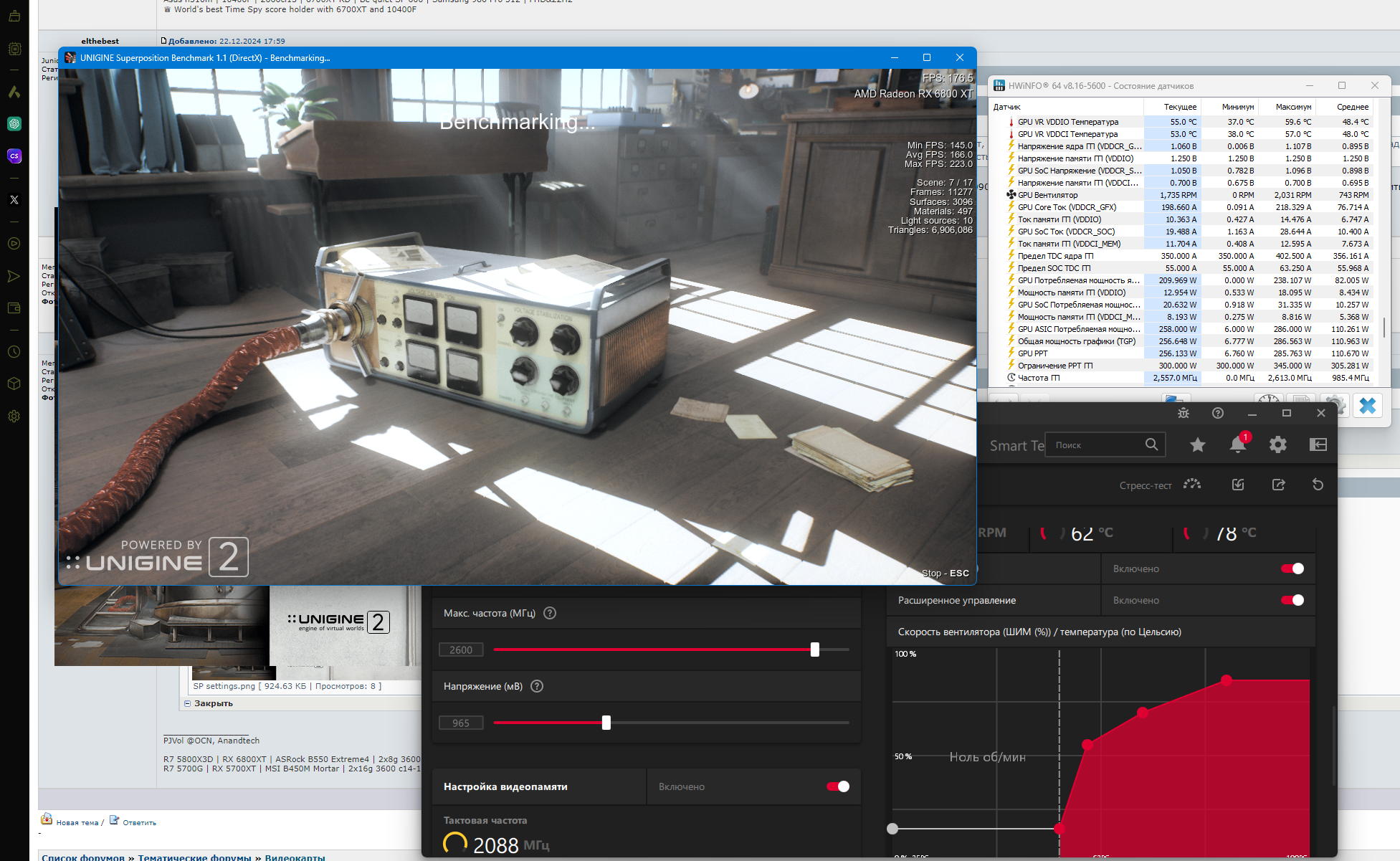Open the notifications bell with badge
The width and height of the screenshot is (1400, 861).
(x=1237, y=444)
